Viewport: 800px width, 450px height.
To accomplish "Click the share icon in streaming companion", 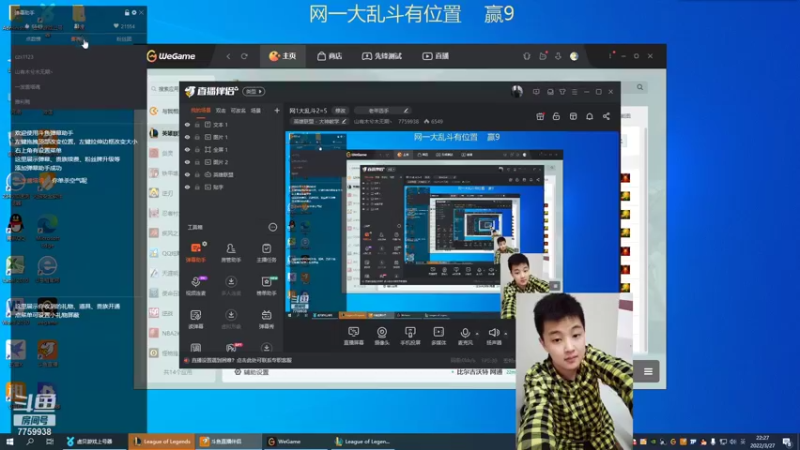I will pyautogui.click(x=606, y=116).
